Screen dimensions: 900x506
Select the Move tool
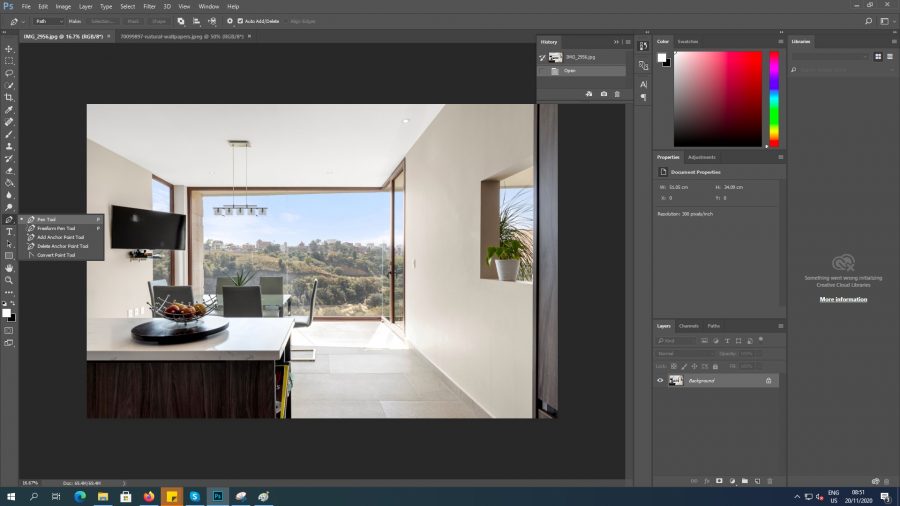pos(9,49)
